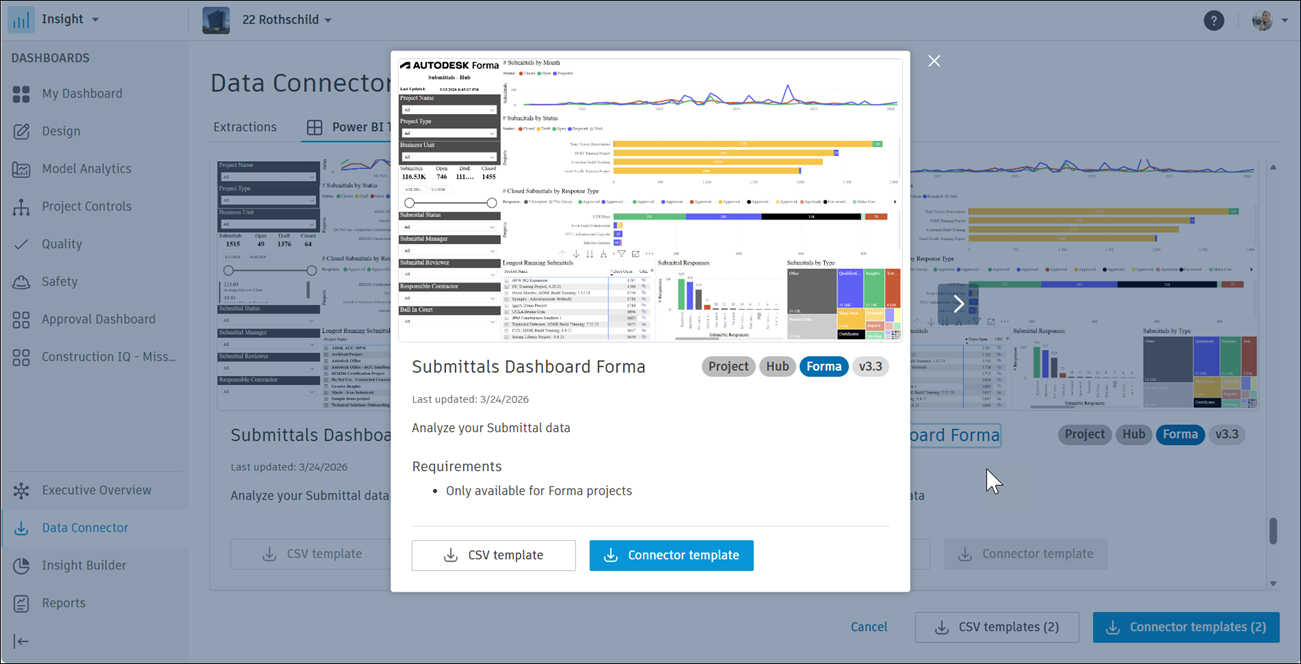Click the 'Last updated: 3/24/2026' dialog text

[471, 399]
